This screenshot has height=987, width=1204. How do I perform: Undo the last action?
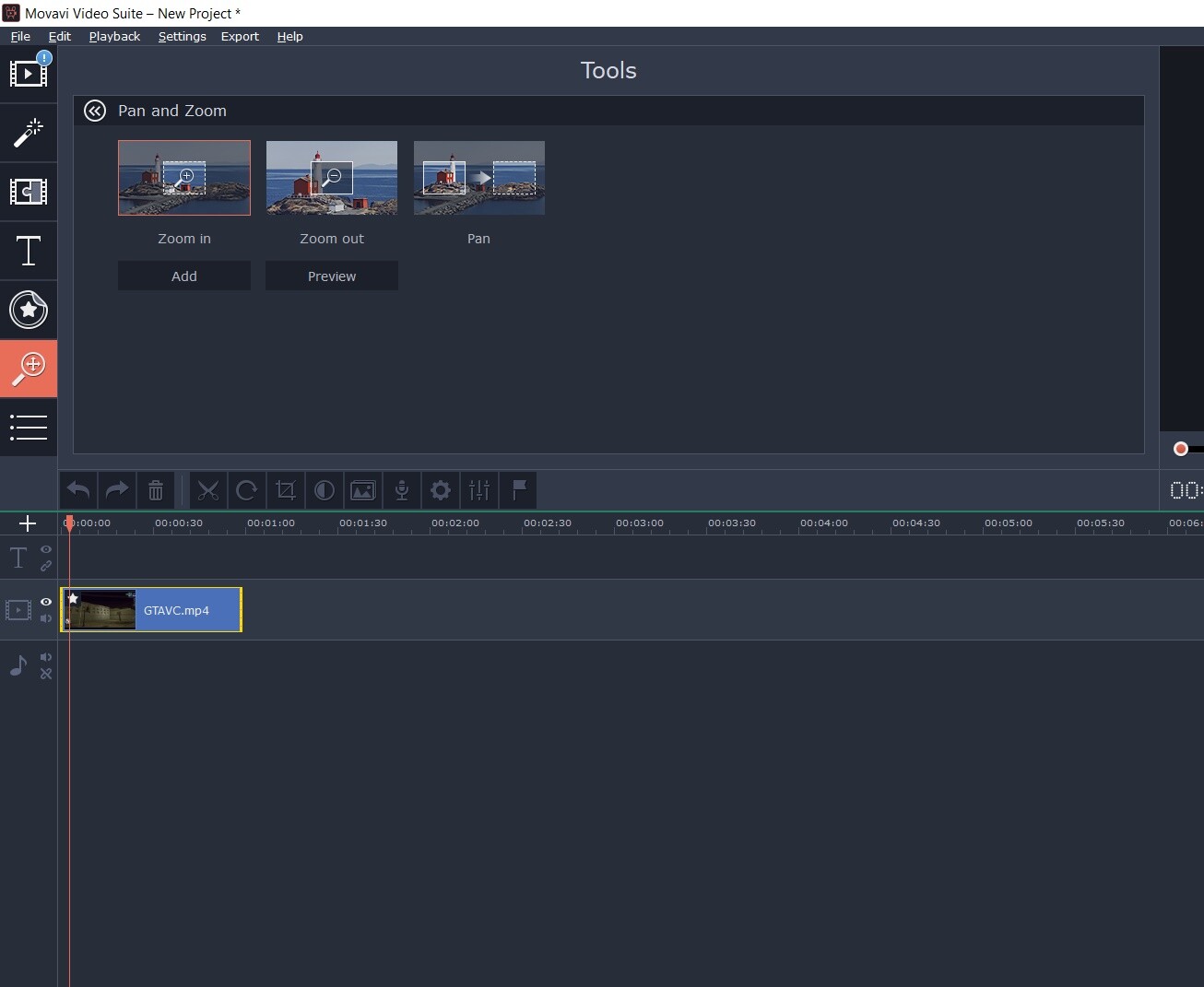(x=78, y=490)
